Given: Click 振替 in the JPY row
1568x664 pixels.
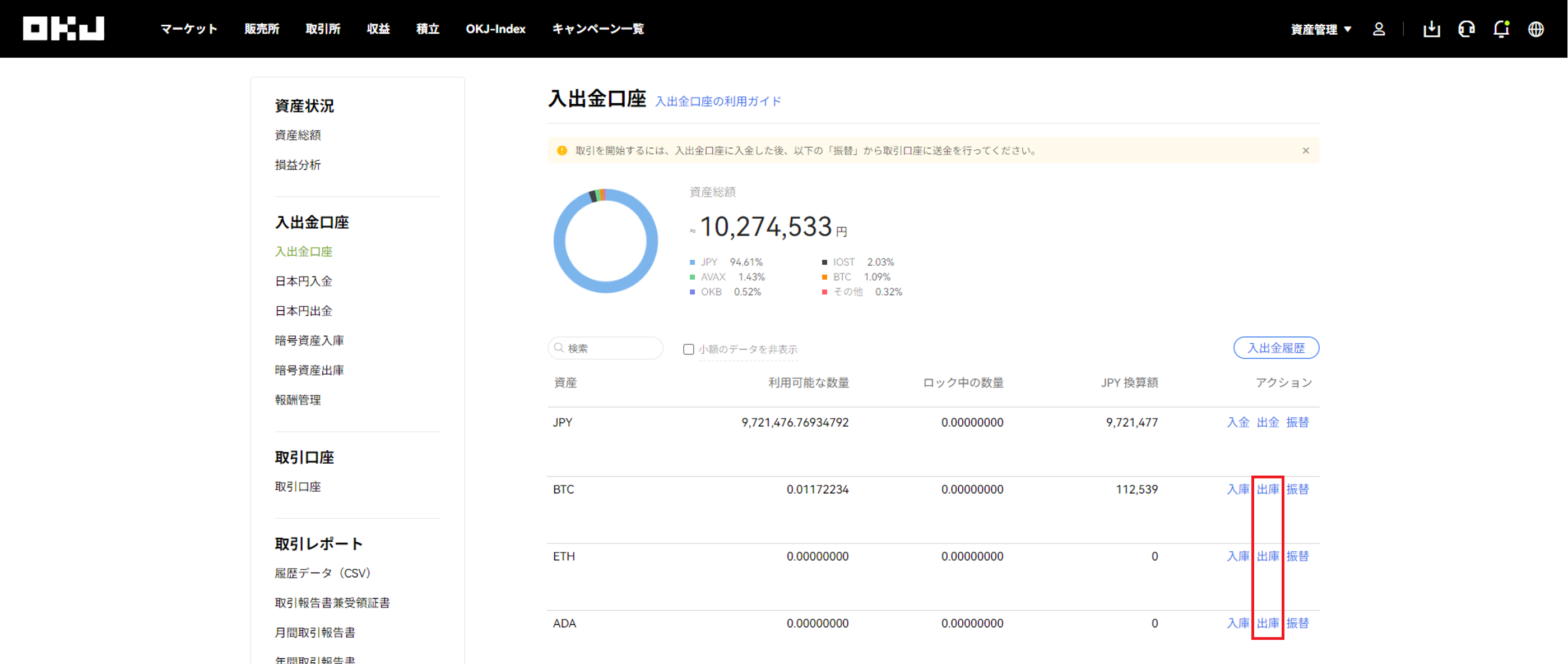Looking at the screenshot, I should tap(1297, 422).
